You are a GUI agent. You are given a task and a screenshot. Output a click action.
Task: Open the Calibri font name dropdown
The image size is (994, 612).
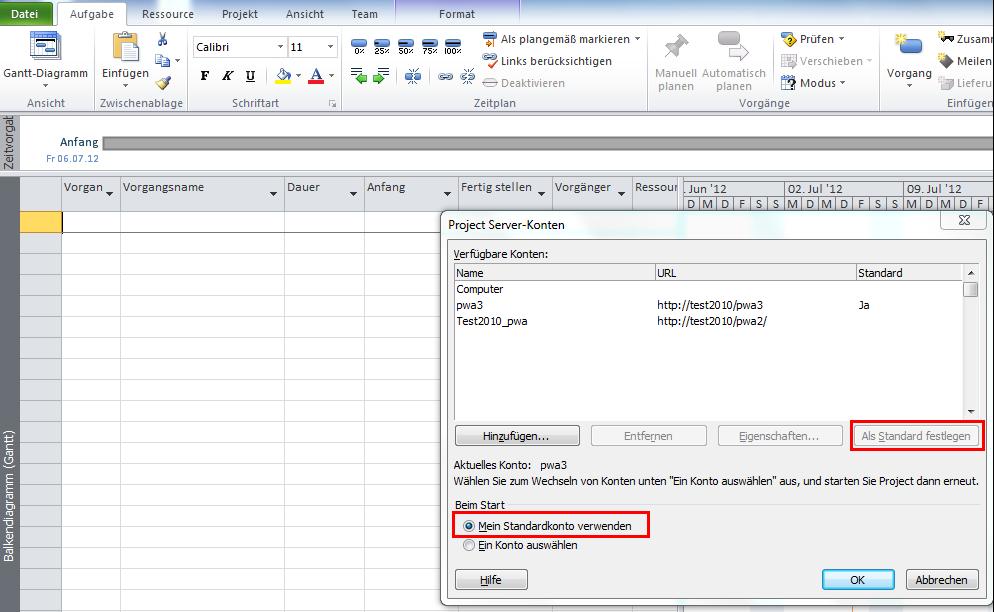click(x=280, y=47)
